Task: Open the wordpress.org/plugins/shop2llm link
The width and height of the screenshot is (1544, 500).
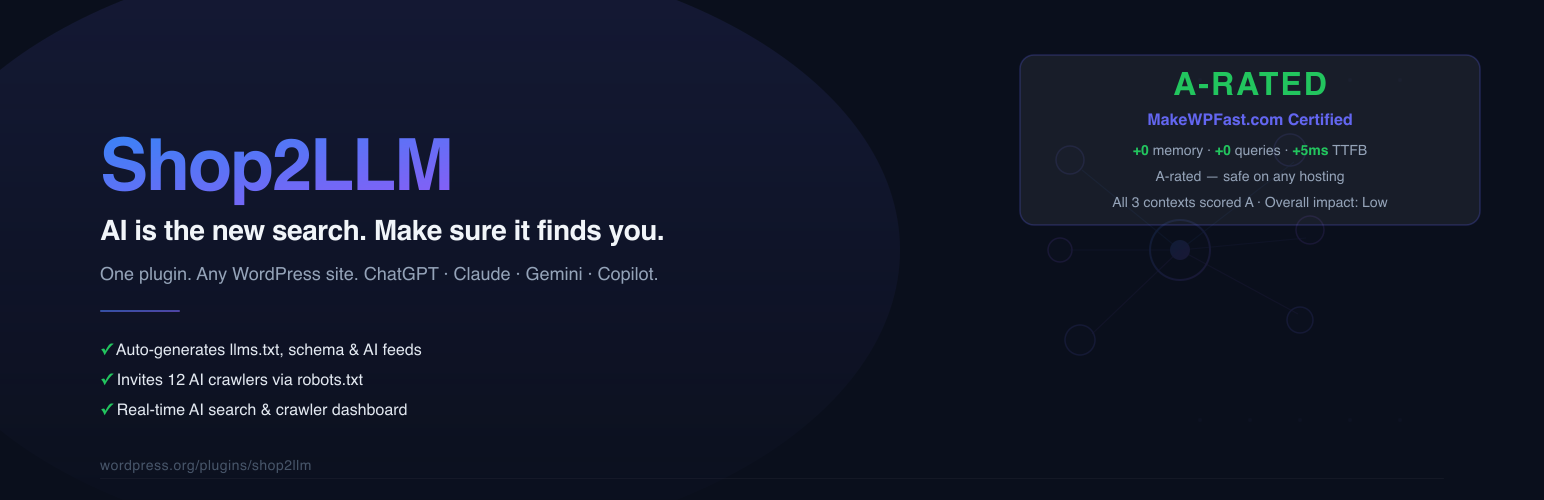Action: (x=206, y=466)
